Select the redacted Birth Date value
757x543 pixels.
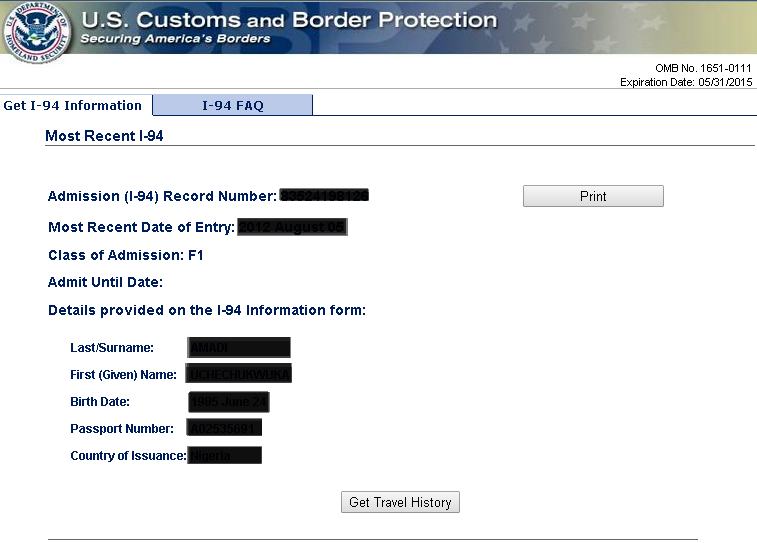[229, 402]
